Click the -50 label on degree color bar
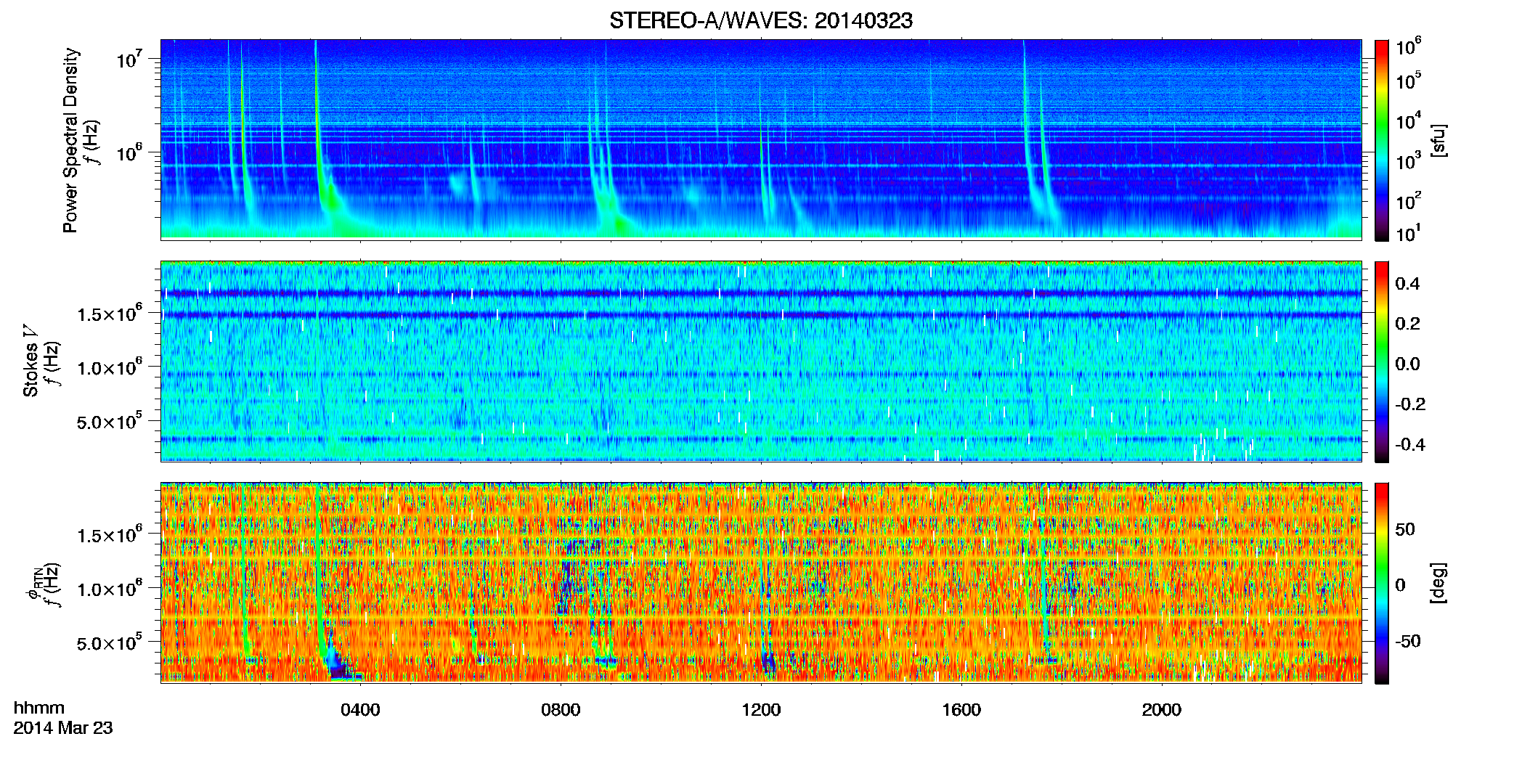This screenshot has width=1522, height=784. [1407, 641]
